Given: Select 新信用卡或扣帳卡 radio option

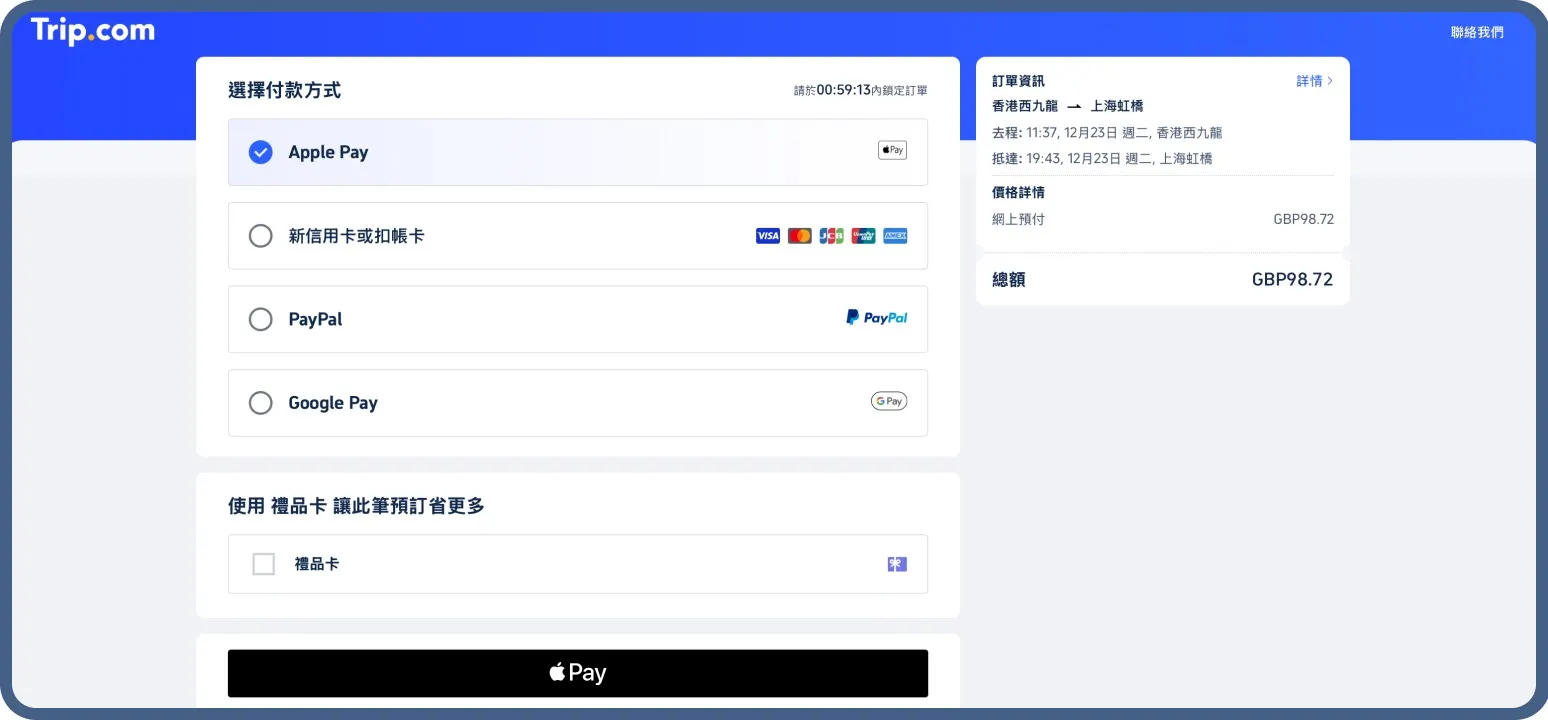Looking at the screenshot, I should pos(261,236).
